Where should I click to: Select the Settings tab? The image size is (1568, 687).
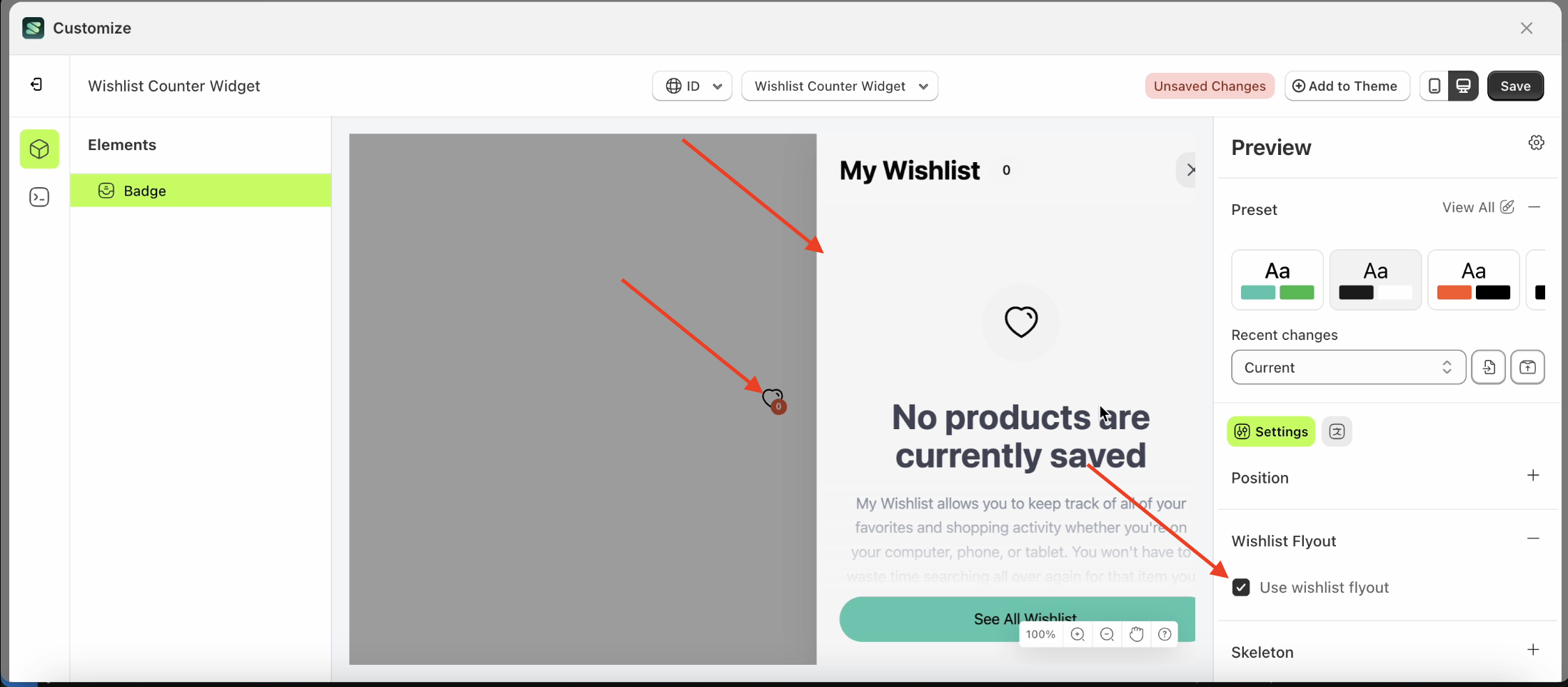click(x=1271, y=431)
